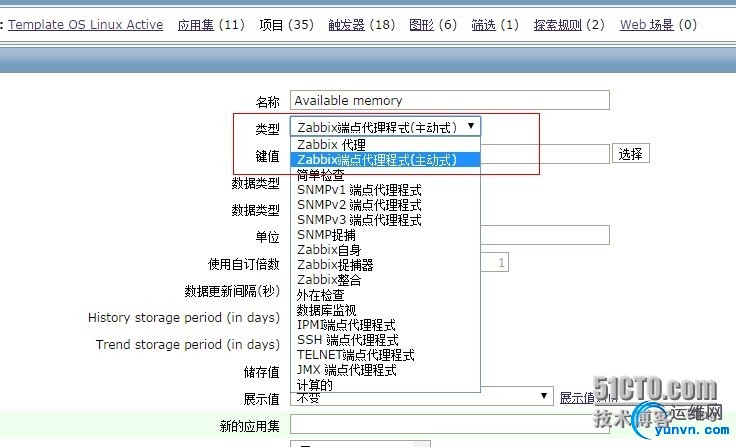Choose the Zabbix整合 option

tap(385, 280)
